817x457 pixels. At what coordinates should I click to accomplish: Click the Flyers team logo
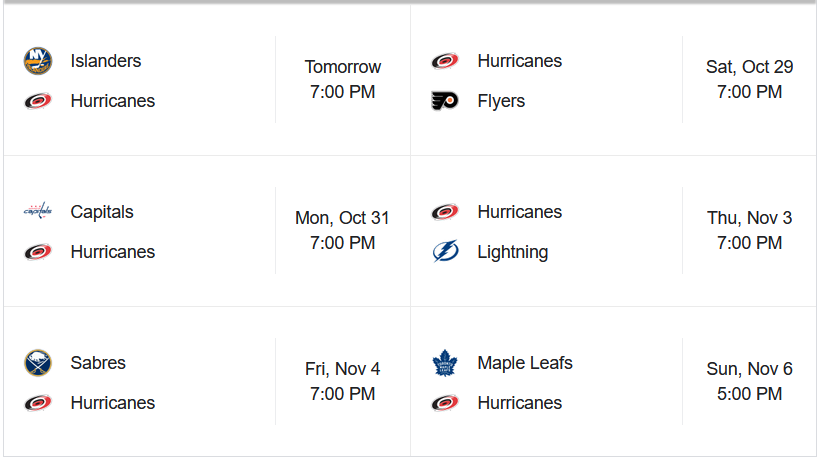(445, 101)
